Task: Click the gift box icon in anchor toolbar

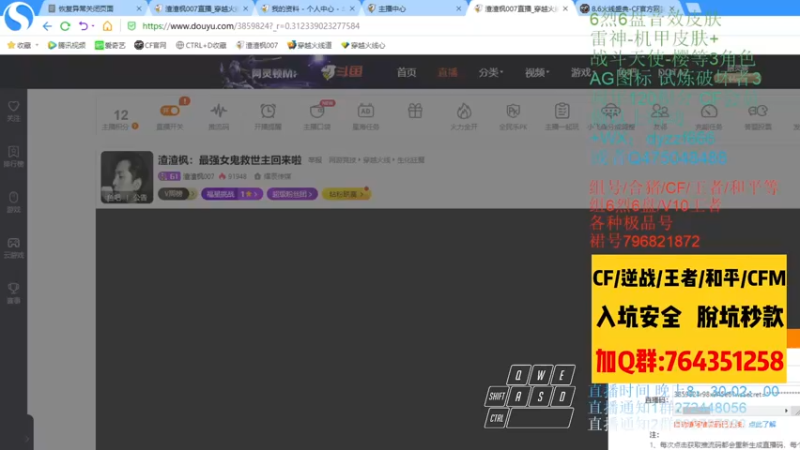Action: [415, 111]
